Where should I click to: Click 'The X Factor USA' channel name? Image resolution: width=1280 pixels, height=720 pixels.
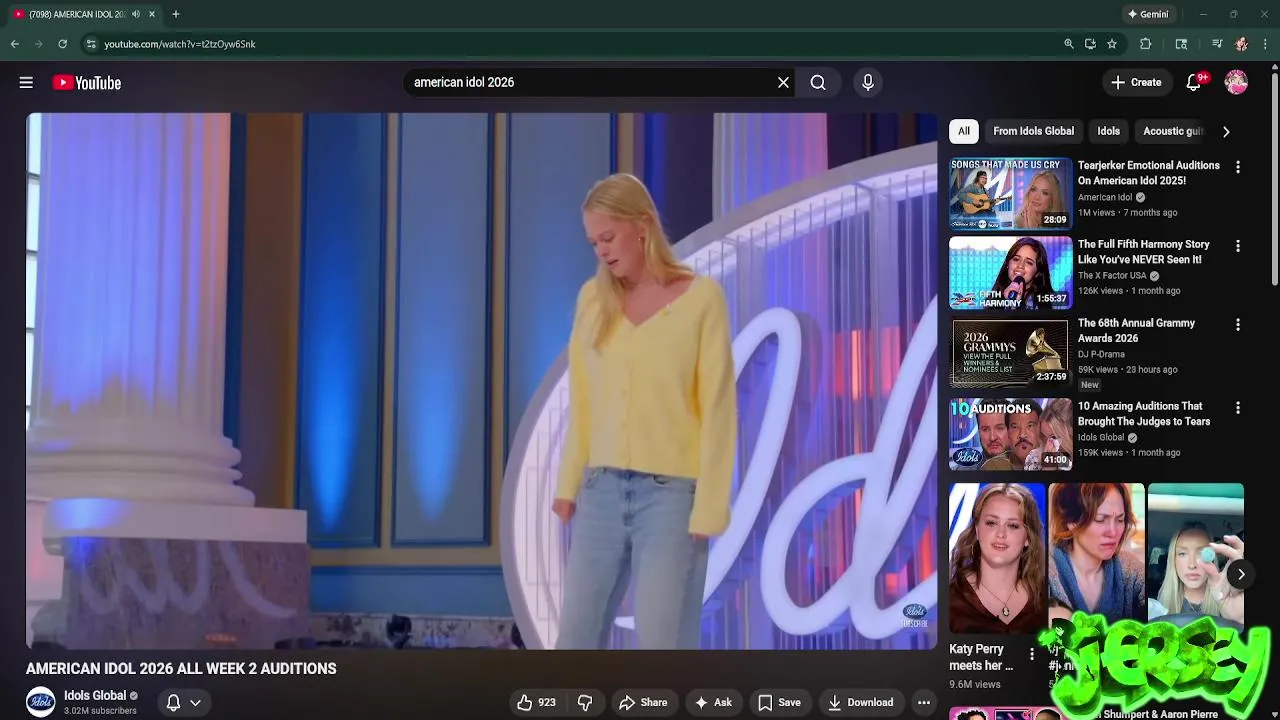point(1112,275)
